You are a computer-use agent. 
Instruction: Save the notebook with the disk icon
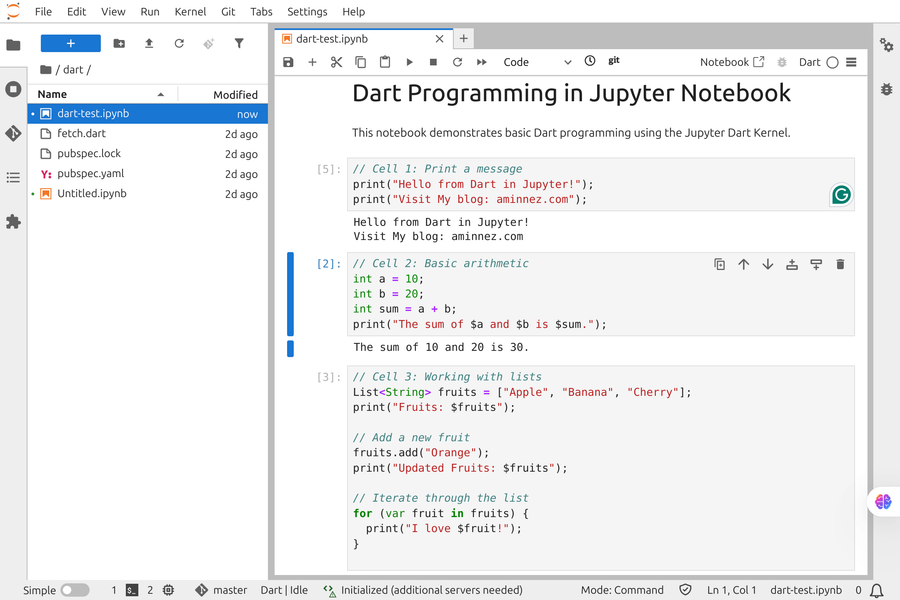(x=288, y=61)
